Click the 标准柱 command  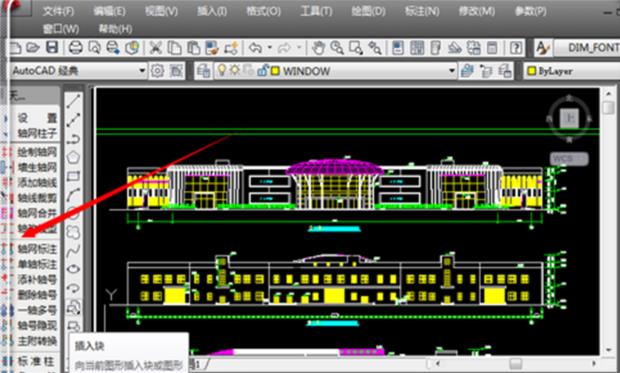pyautogui.click(x=36, y=361)
